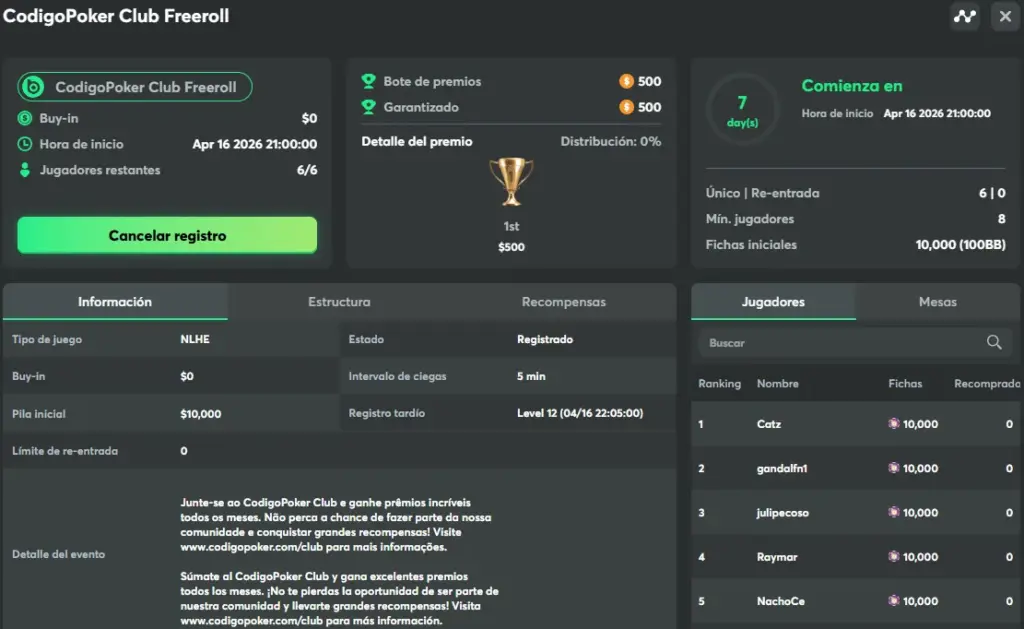This screenshot has width=1024, height=629.
Task: Click the Detalle del evento label
Action: tap(58, 554)
